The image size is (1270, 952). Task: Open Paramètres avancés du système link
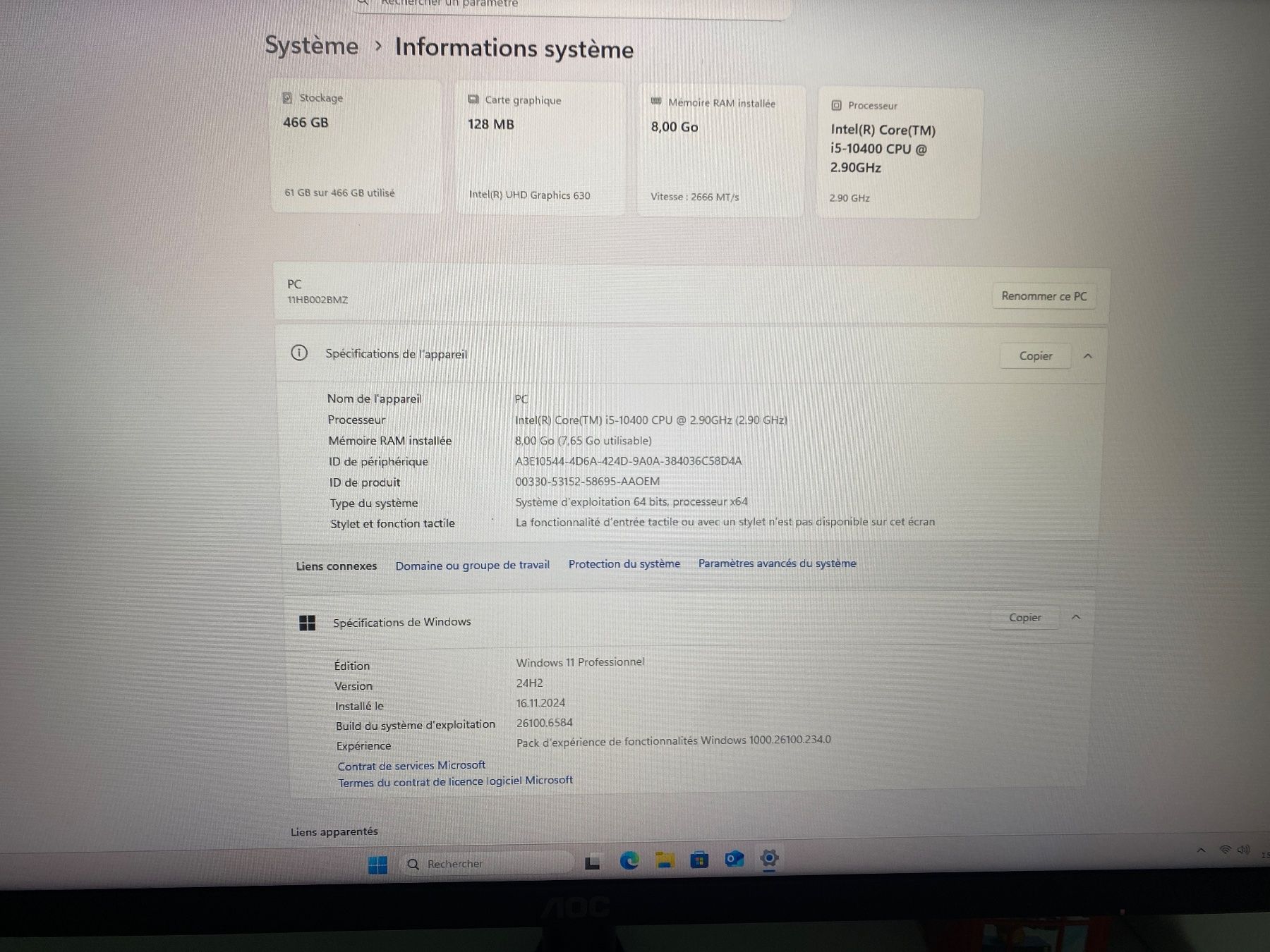[x=777, y=563]
